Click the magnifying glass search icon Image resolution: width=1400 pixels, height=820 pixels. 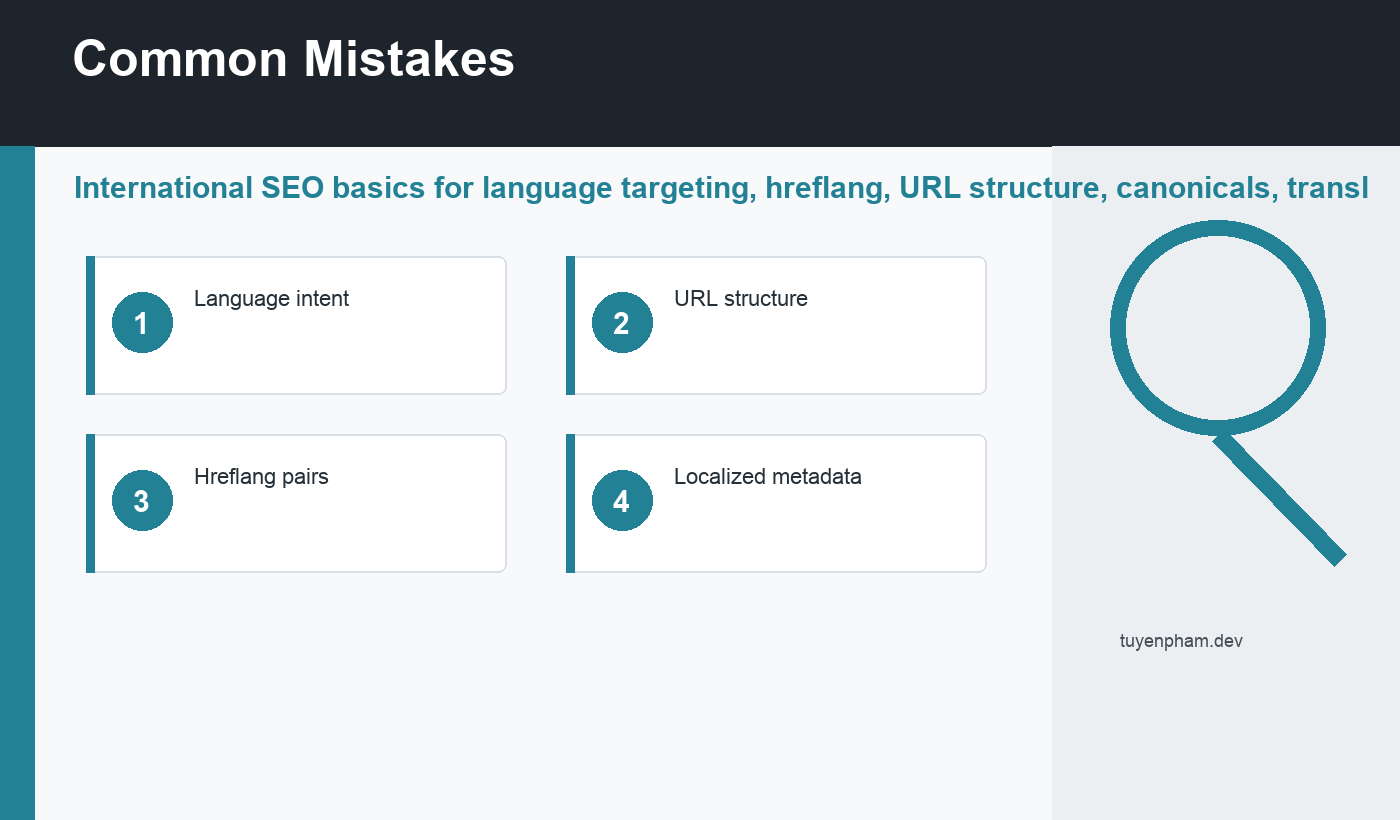[x=1228, y=393]
